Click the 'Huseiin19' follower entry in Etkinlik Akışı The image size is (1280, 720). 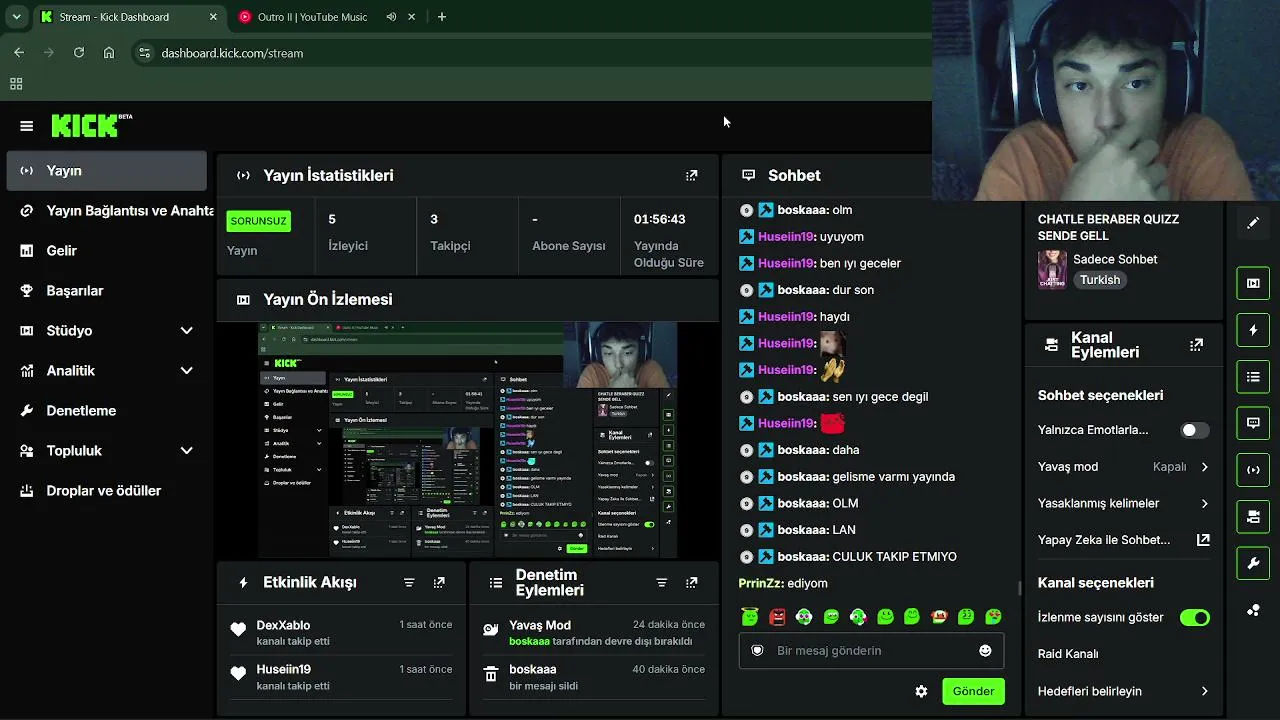343,677
